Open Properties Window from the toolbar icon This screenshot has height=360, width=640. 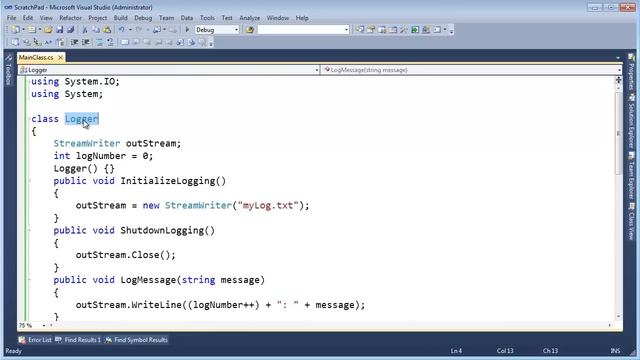(371, 30)
